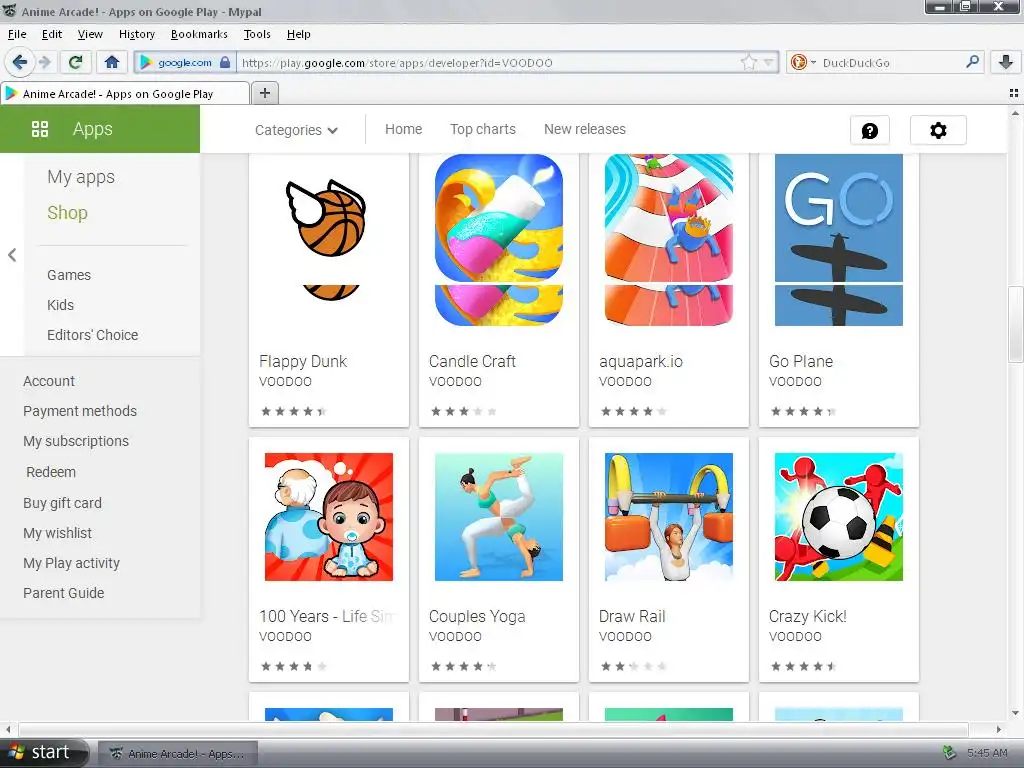Open the browser home page icon
Viewport: 1024px width, 768px height.
tap(112, 62)
